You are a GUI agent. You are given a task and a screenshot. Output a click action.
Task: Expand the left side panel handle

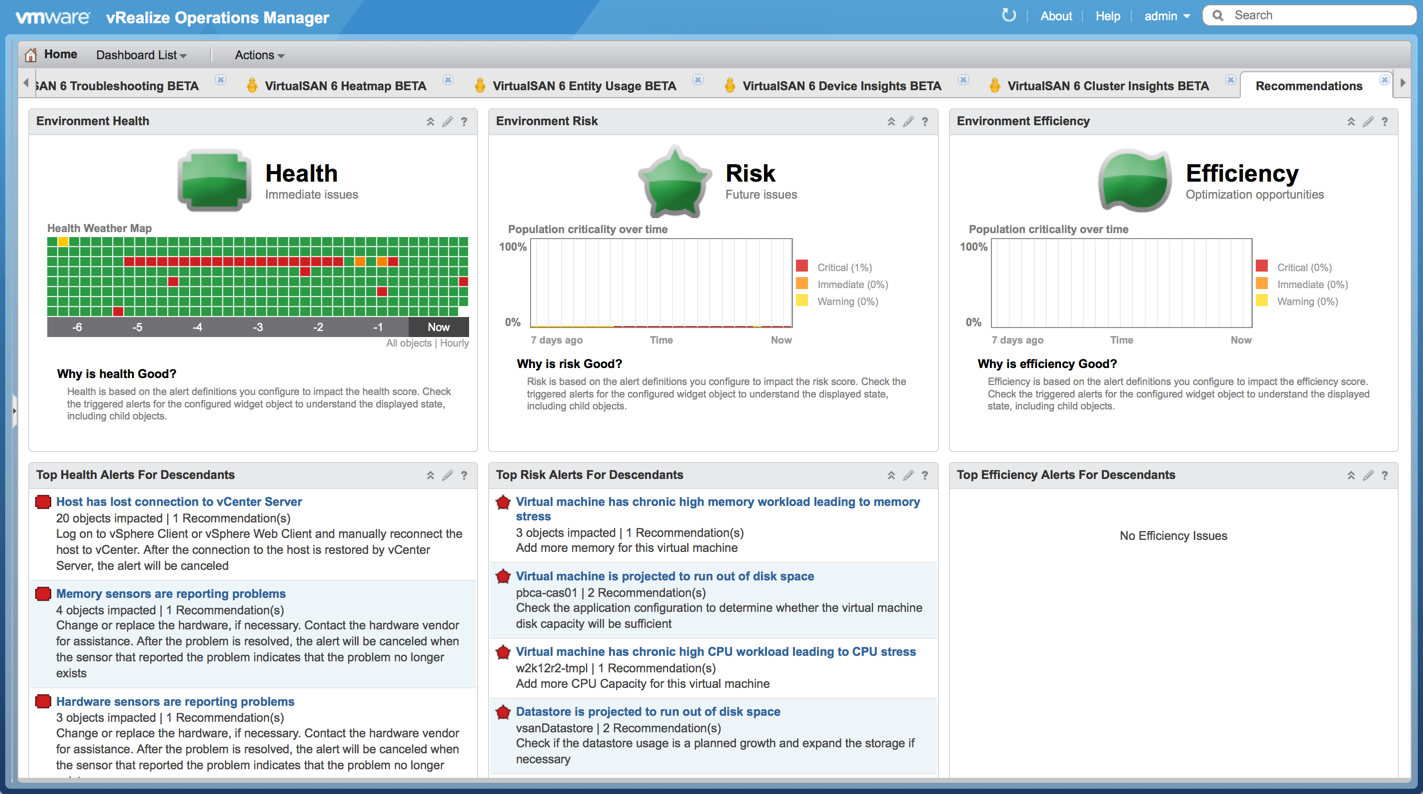(14, 411)
